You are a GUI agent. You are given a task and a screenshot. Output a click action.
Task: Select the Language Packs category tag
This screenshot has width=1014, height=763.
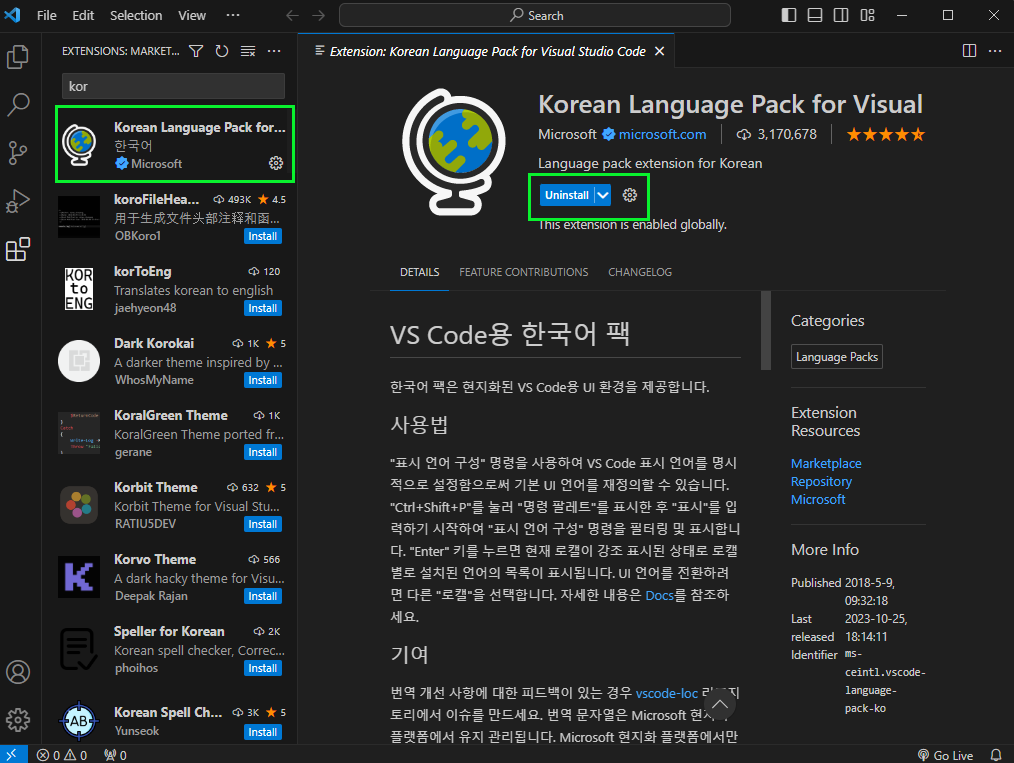coord(837,357)
